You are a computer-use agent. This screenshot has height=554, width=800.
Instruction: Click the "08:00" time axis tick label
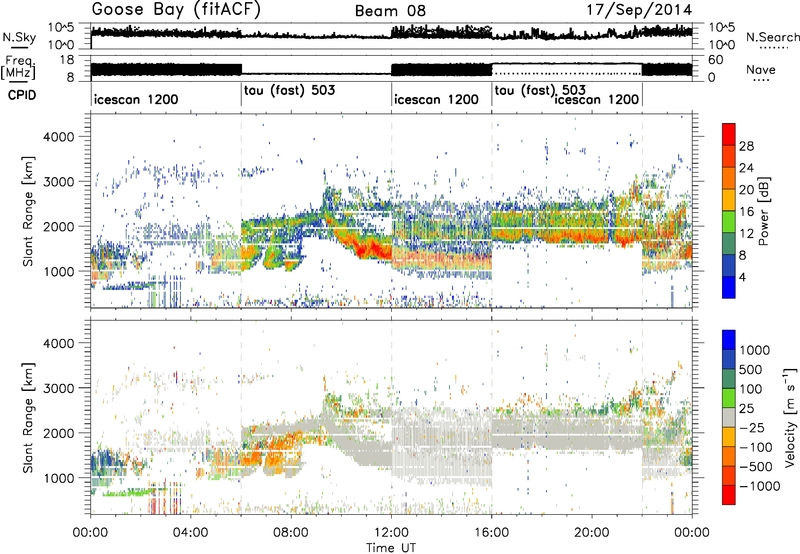pyautogui.click(x=291, y=533)
